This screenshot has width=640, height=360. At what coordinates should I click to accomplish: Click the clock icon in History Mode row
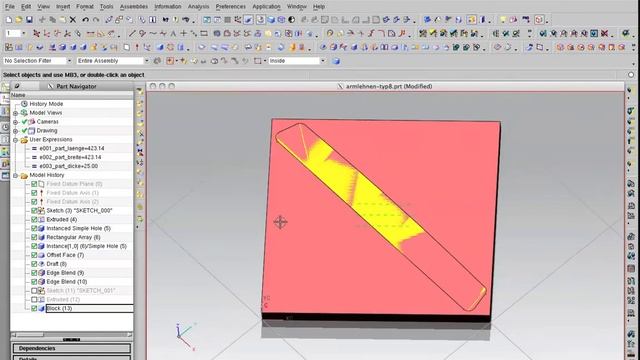click(x=24, y=104)
